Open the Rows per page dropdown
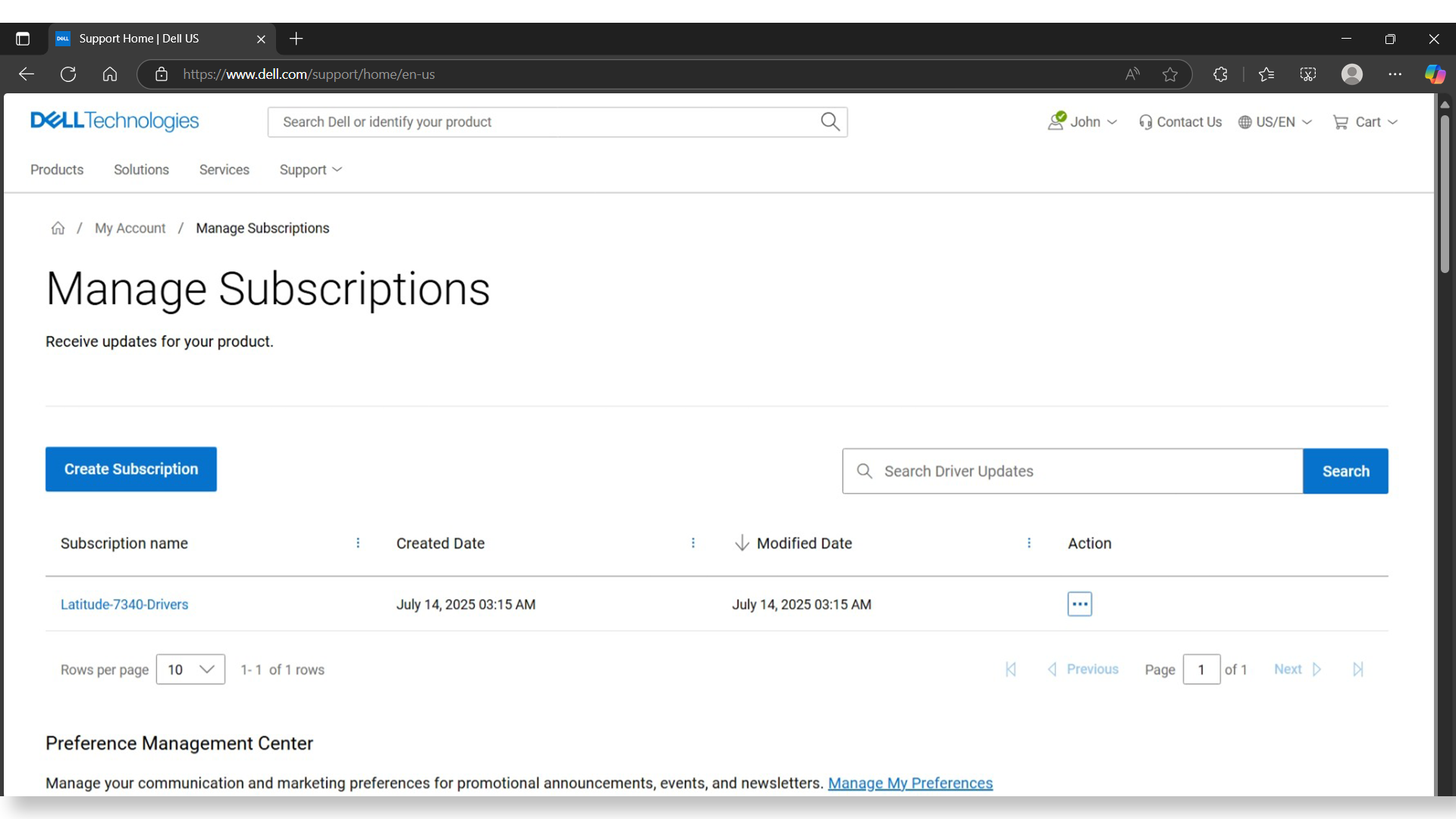 190,669
